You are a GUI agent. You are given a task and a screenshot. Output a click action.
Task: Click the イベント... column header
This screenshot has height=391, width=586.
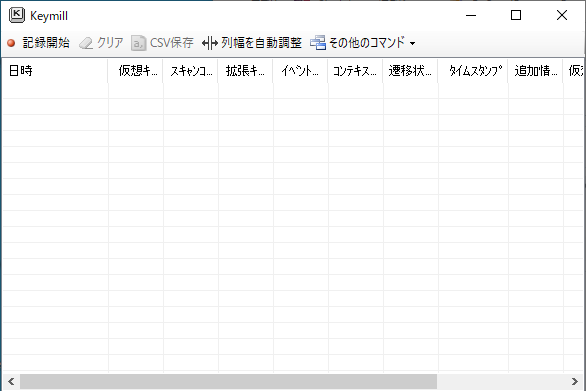300,70
